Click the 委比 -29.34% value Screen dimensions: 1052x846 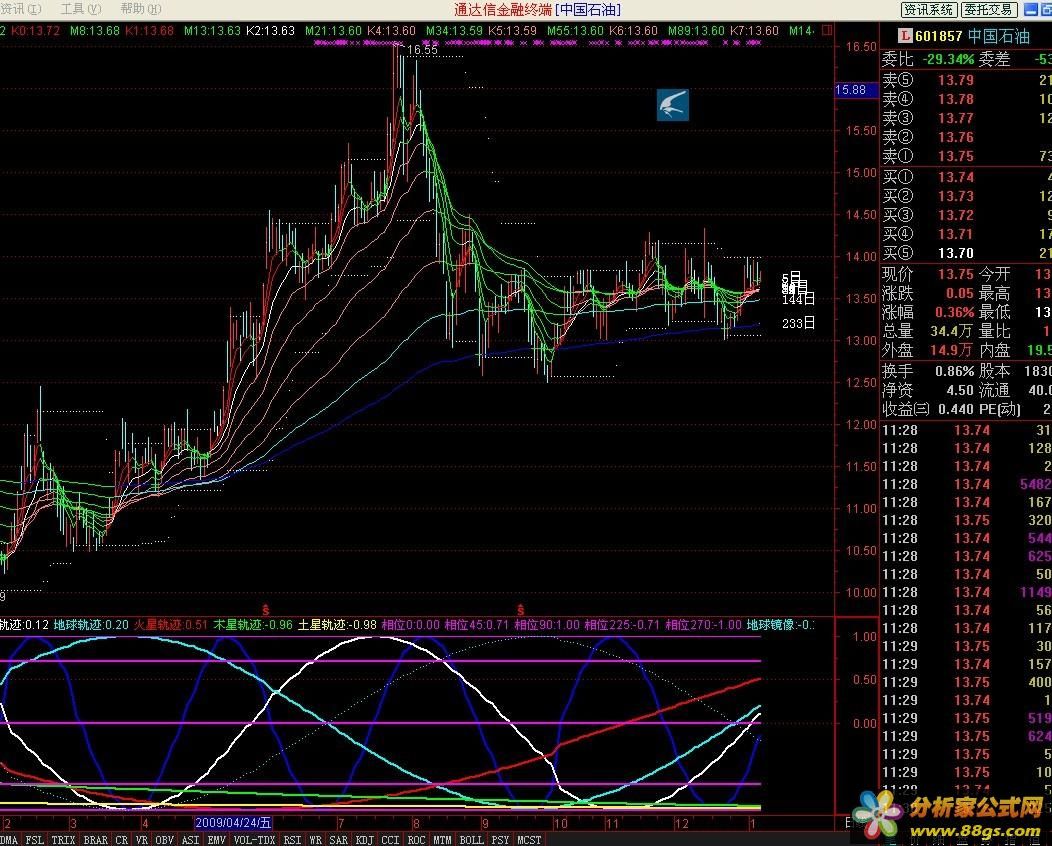click(948, 60)
